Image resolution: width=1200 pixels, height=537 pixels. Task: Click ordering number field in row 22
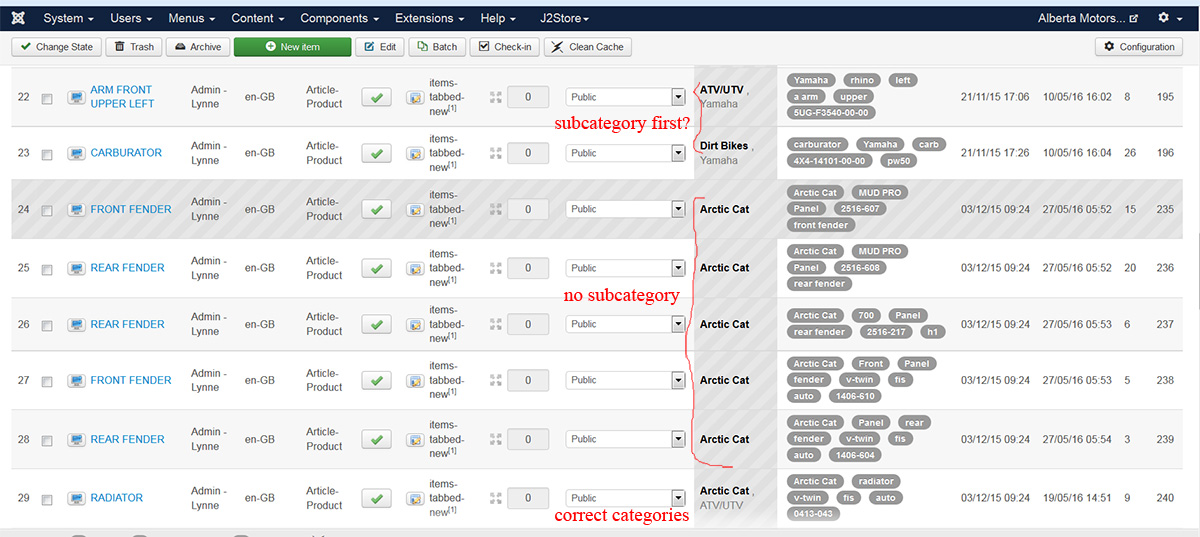528,97
